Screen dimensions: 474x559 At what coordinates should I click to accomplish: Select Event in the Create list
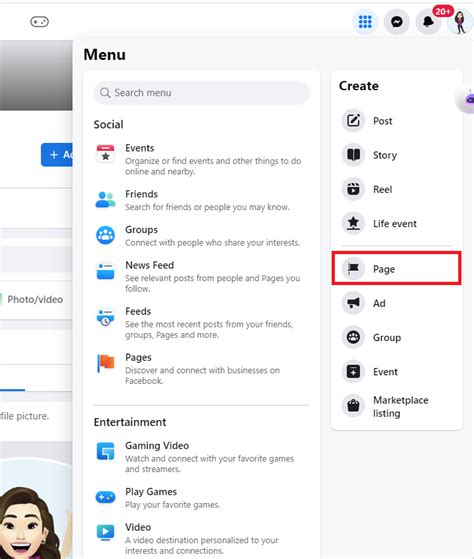(x=396, y=371)
